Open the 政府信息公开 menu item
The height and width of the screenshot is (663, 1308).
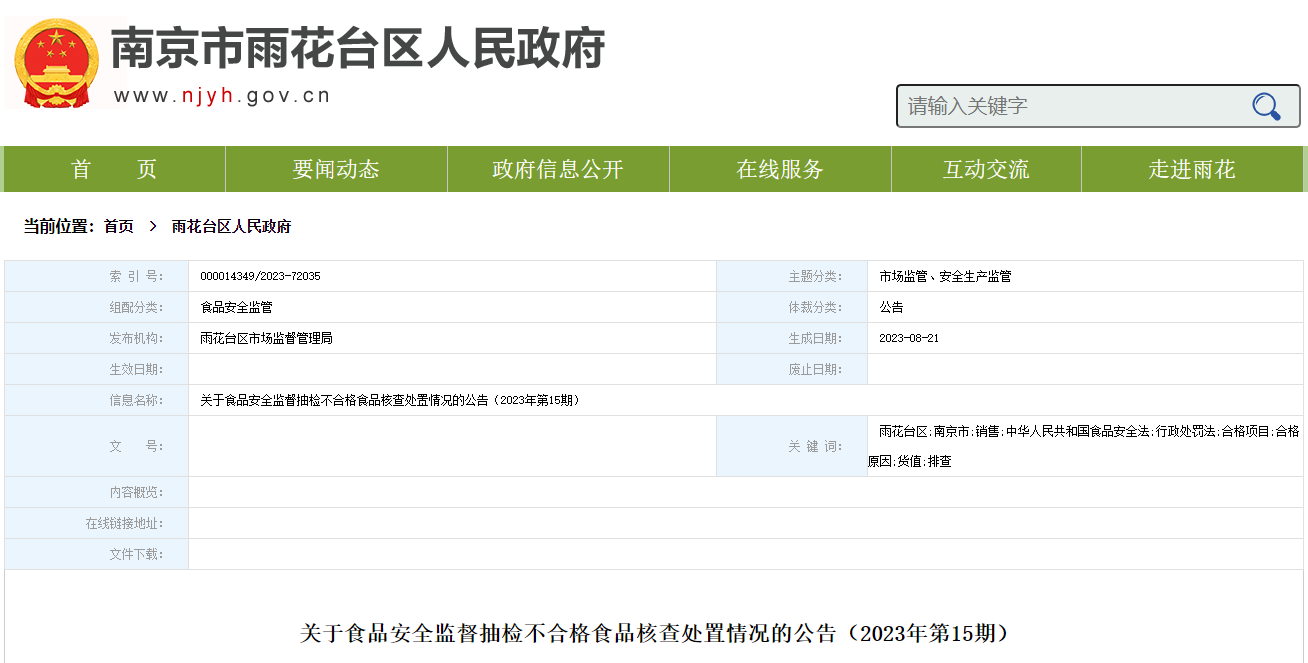[558, 169]
